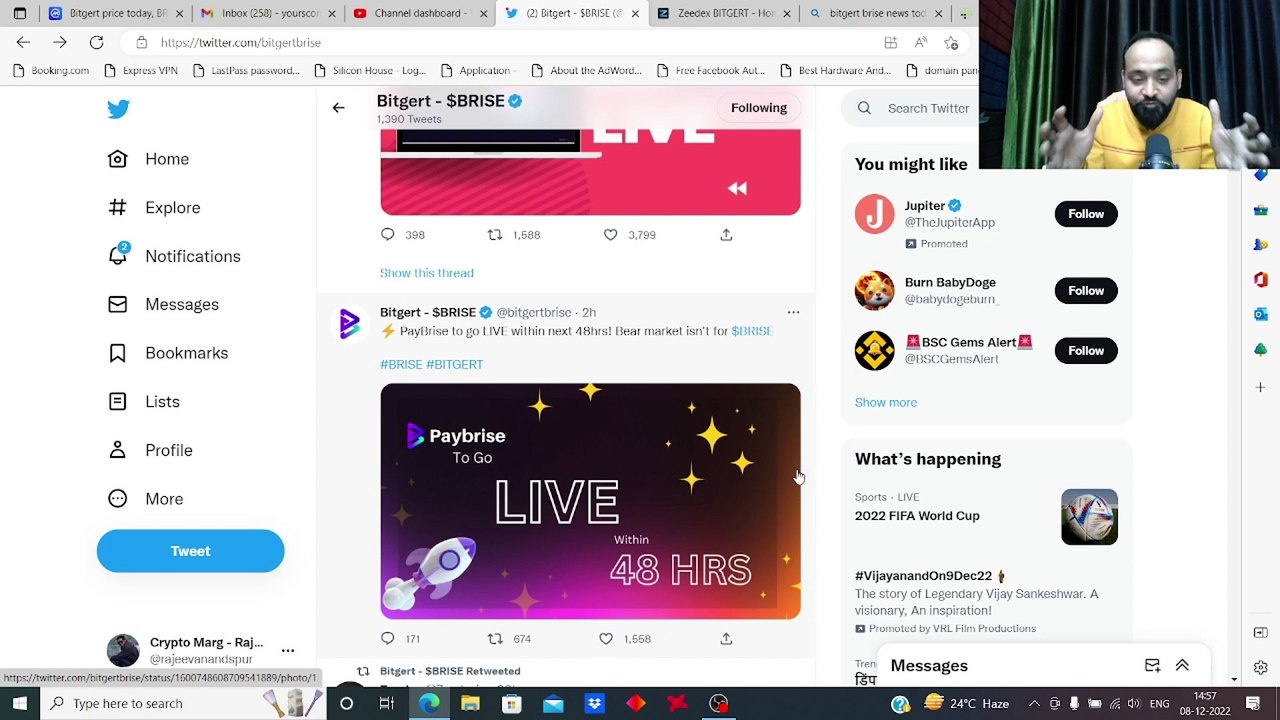Open Dropbox from the taskbar
The height and width of the screenshot is (720, 1280).
click(594, 704)
